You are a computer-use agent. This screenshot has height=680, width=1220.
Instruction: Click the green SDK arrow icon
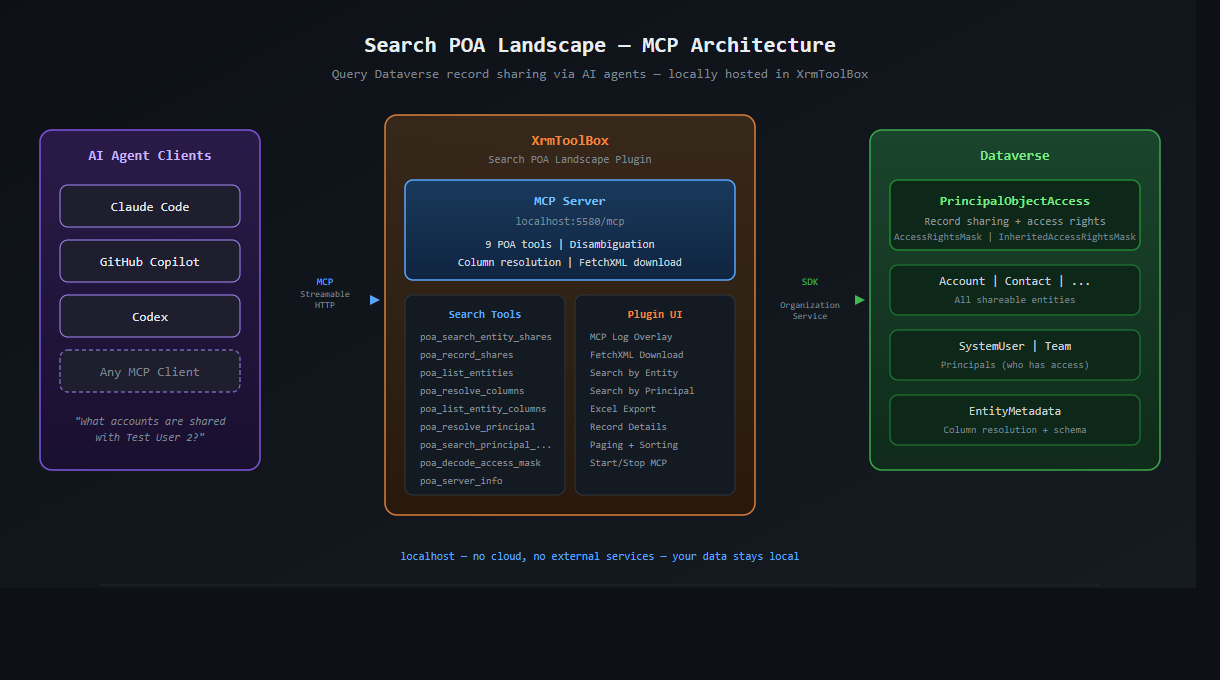click(x=860, y=300)
